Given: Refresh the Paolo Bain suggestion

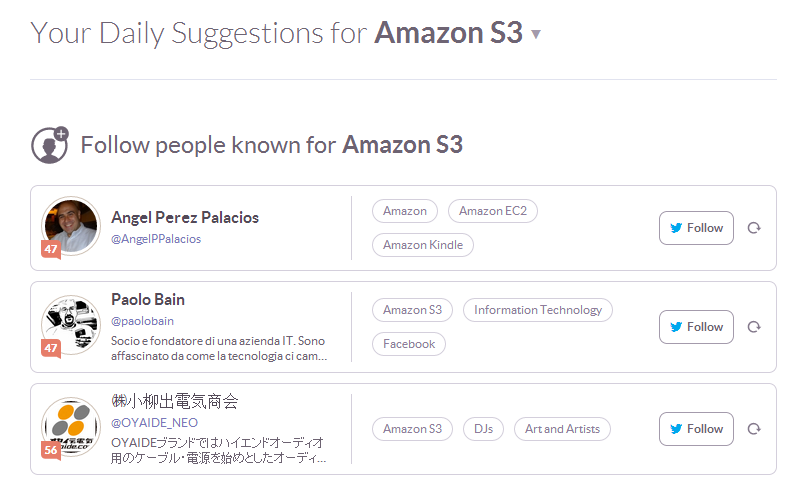Looking at the screenshot, I should point(754,327).
